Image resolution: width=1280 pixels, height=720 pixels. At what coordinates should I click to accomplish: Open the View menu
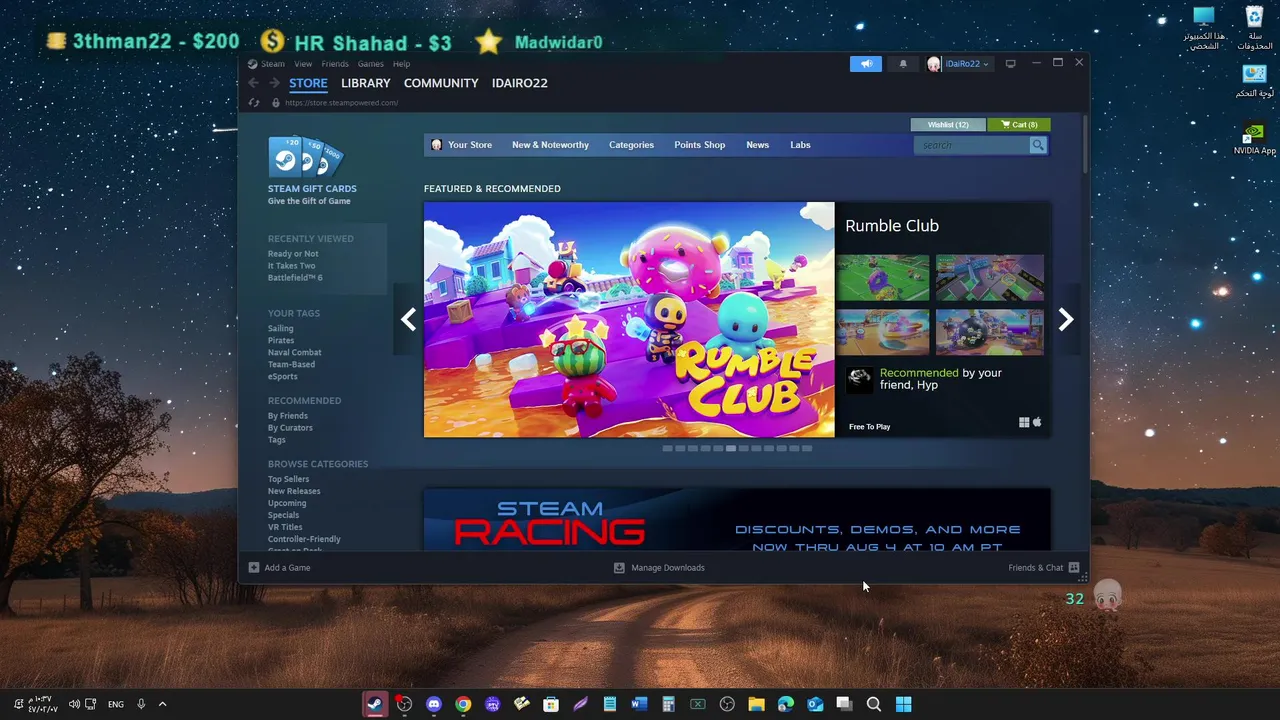(x=303, y=64)
